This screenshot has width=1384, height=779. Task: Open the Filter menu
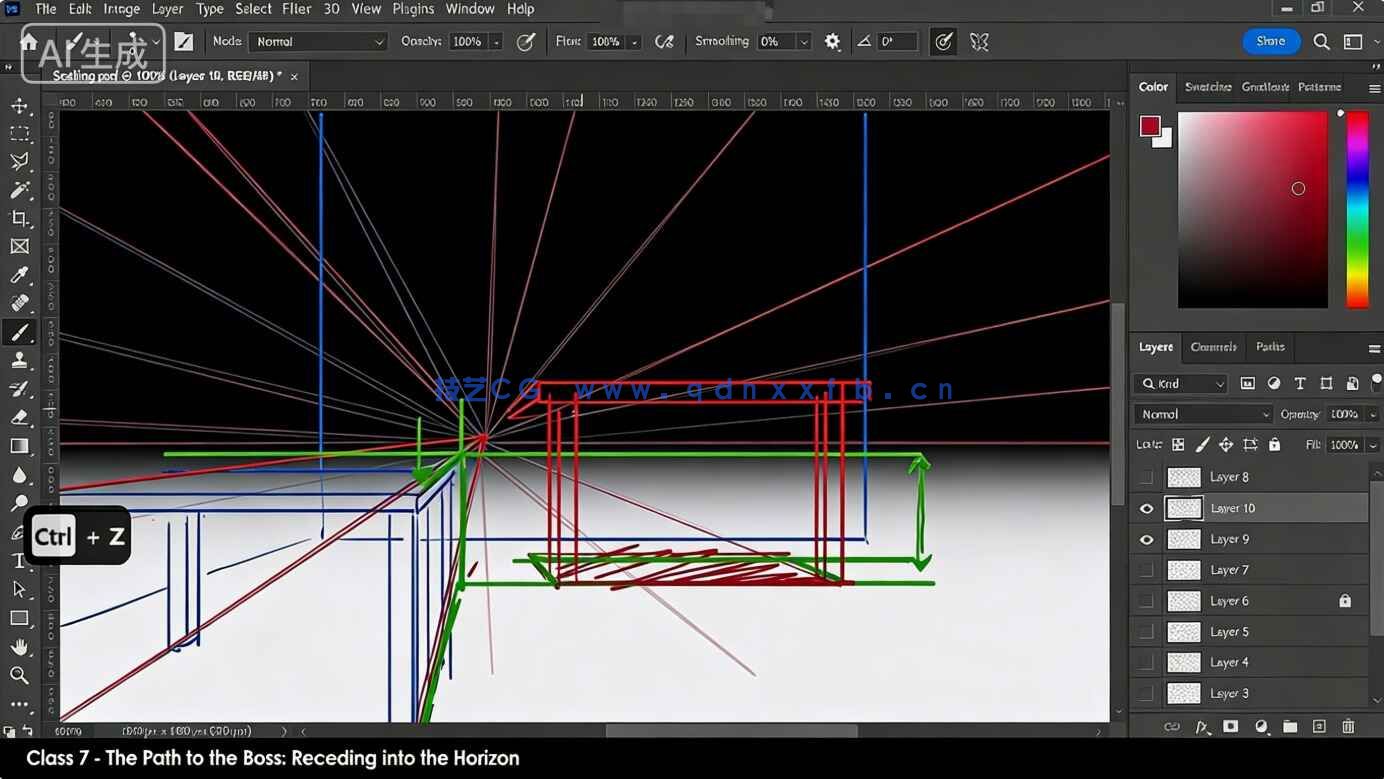click(x=296, y=9)
